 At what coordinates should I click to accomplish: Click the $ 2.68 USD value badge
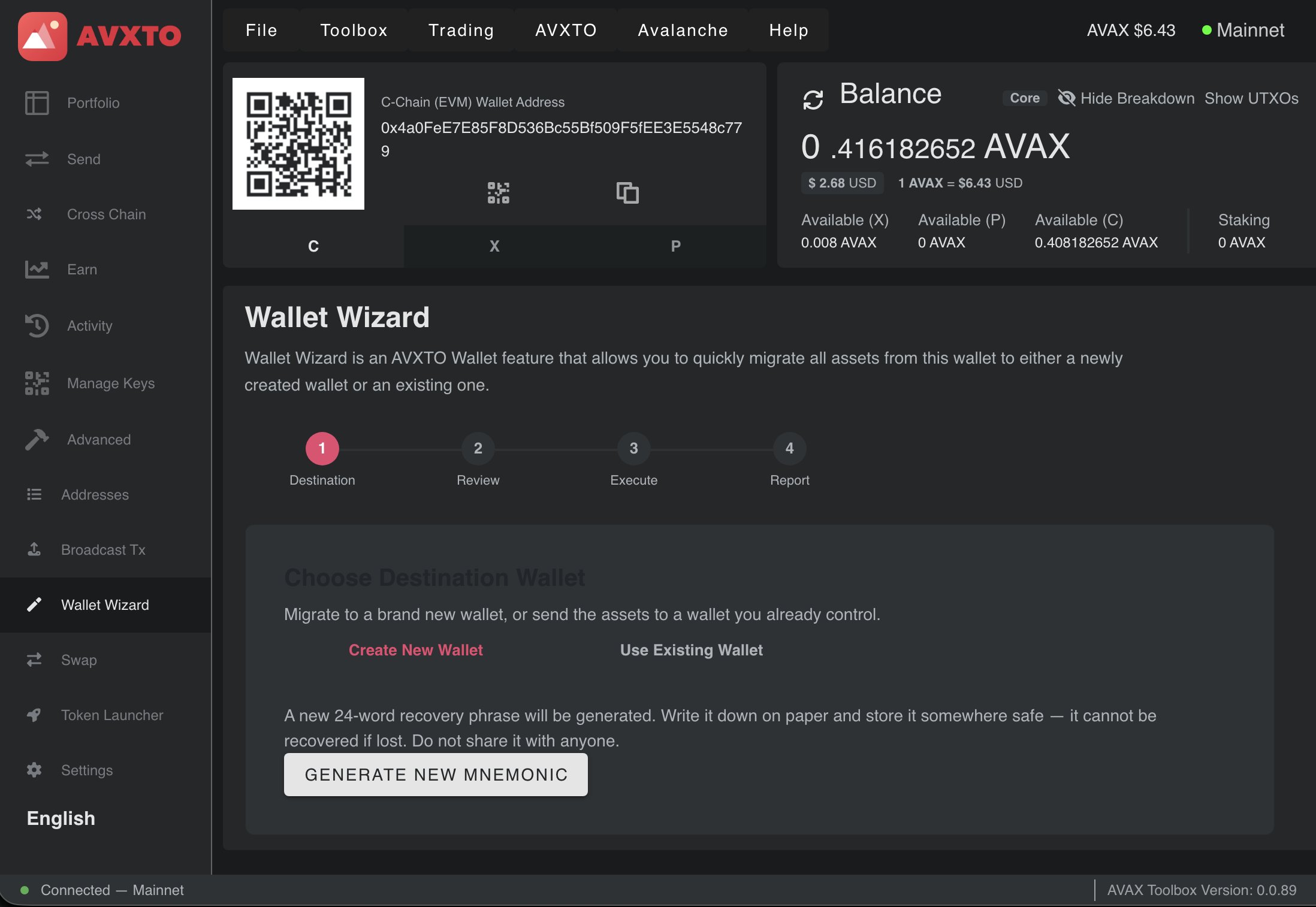[x=842, y=183]
